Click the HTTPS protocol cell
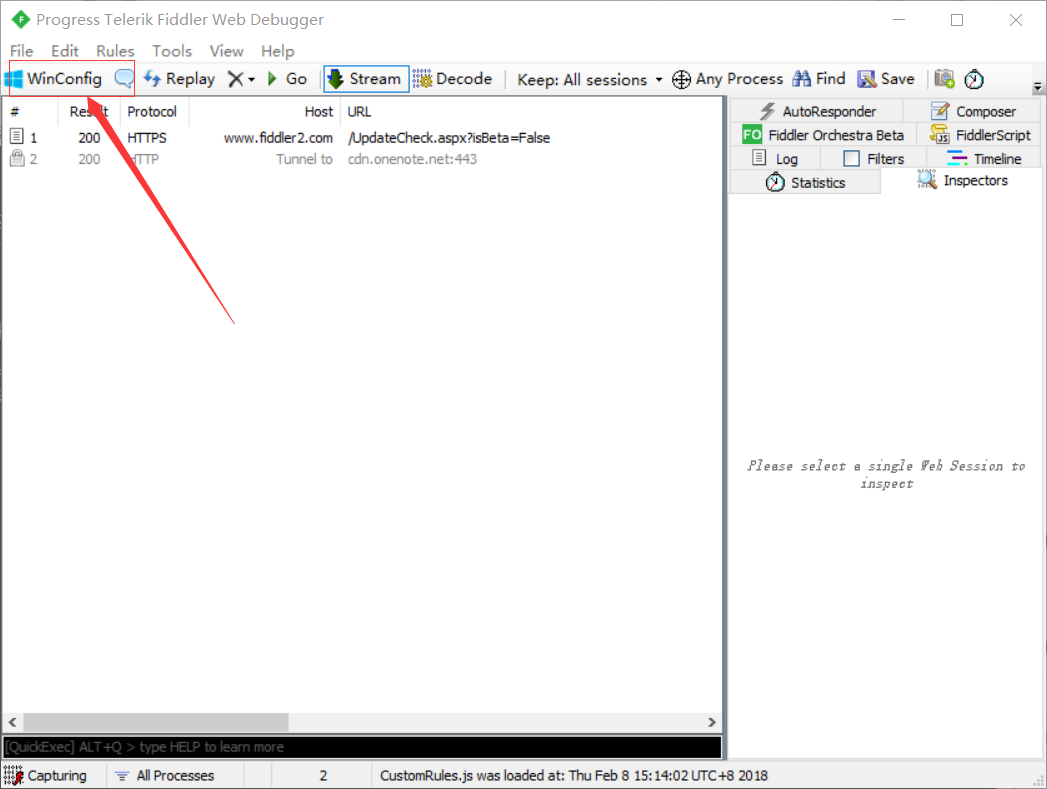This screenshot has width=1047, height=789. coord(147,138)
